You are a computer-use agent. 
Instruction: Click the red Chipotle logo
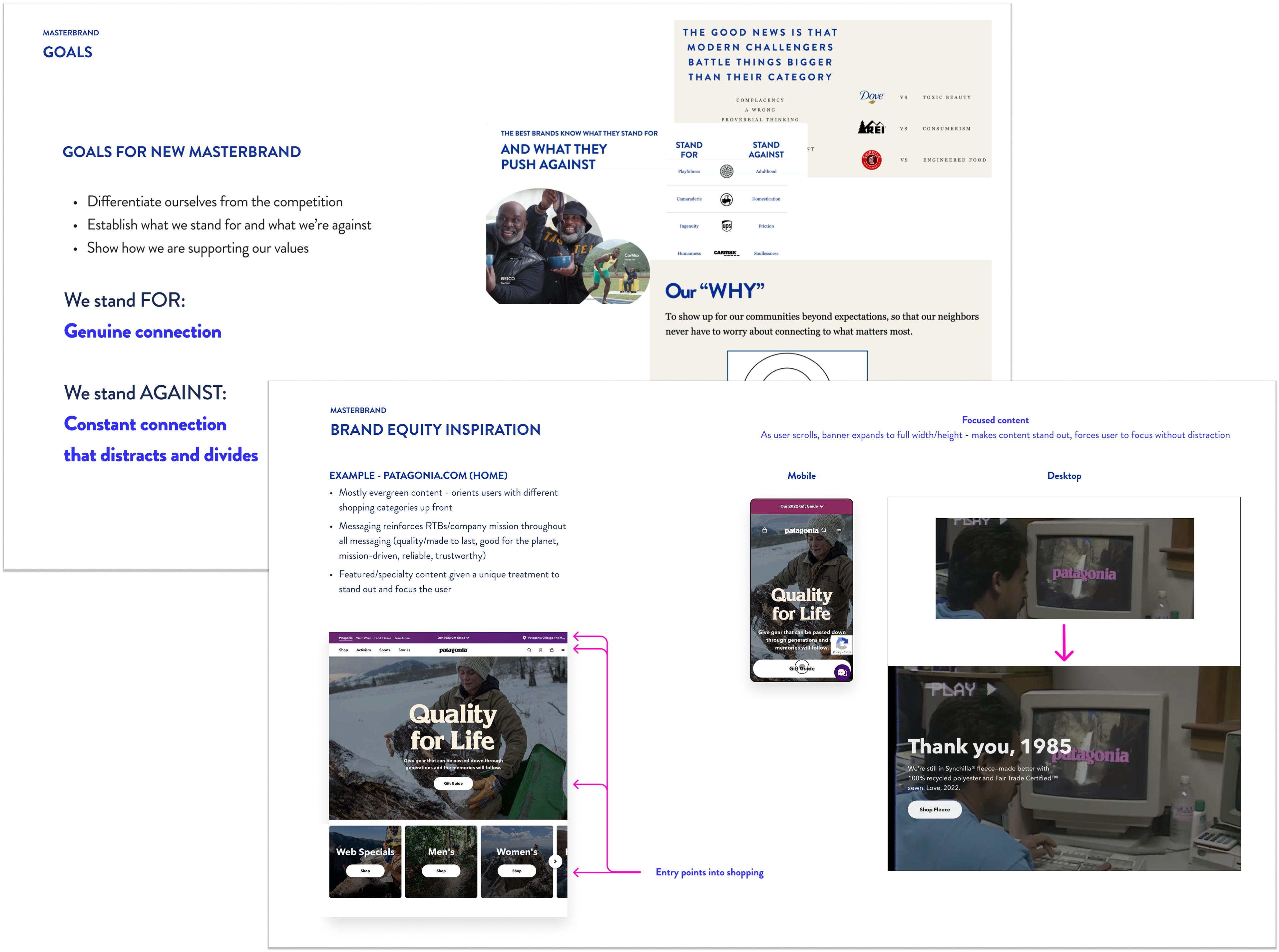pos(872,160)
